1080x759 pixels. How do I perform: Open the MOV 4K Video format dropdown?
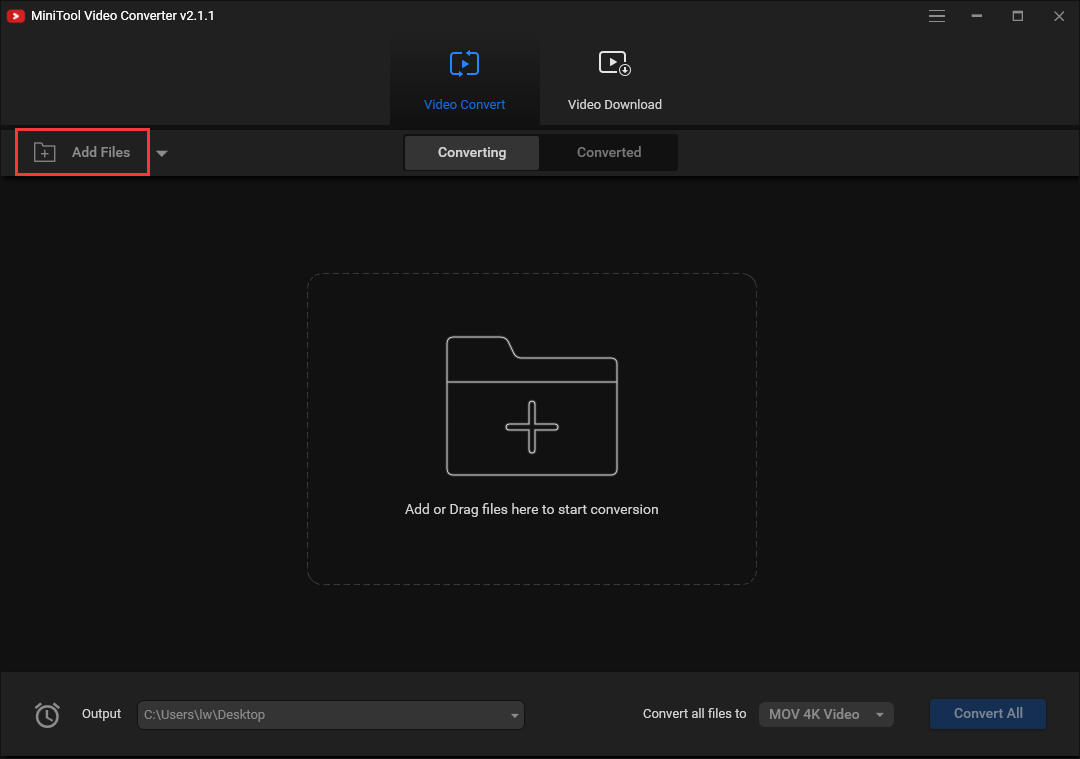(826, 714)
